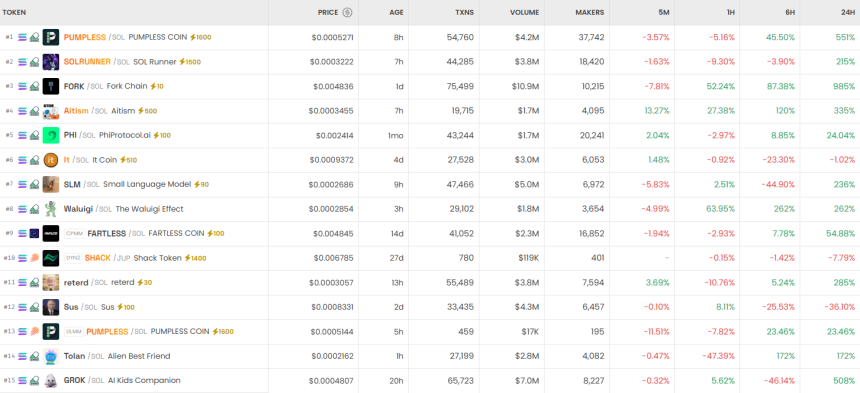Open the Tolan Alien Best Friend pair
The width and height of the screenshot is (860, 393).
[x=117, y=356]
